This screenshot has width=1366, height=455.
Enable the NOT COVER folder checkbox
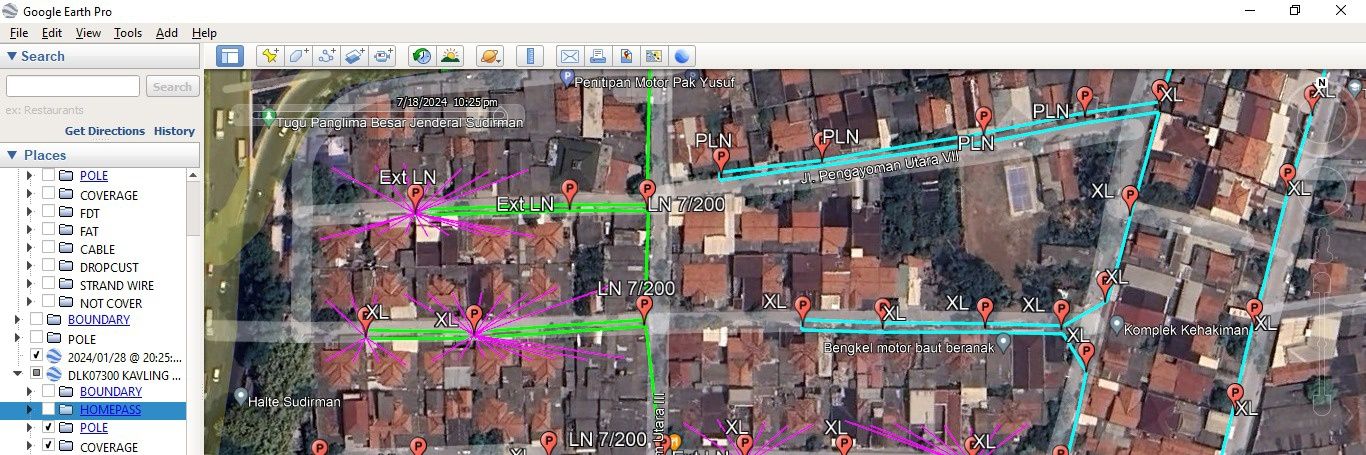point(48,303)
